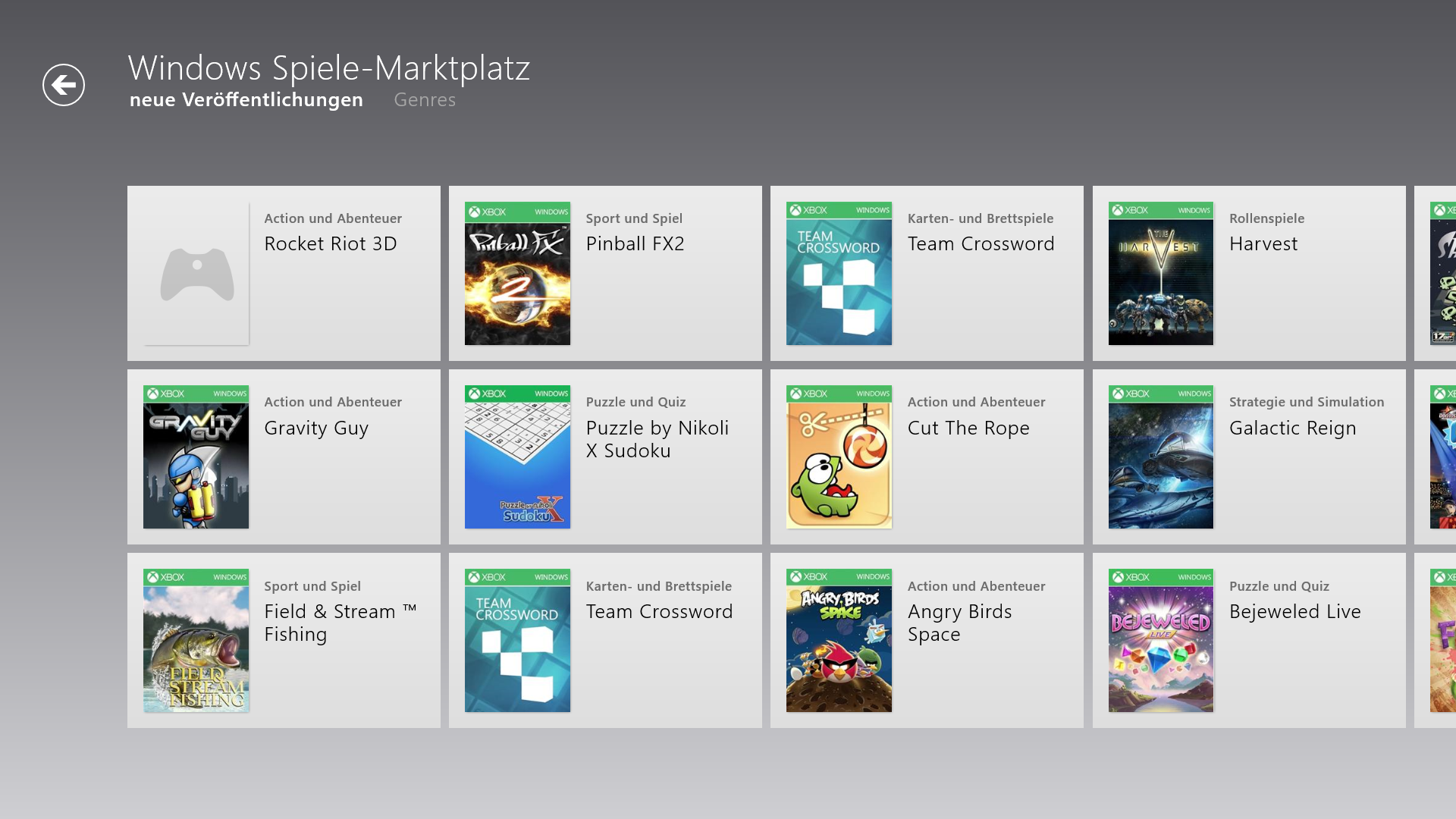Open Puzzle by Nikoli X Sudoku cover
1456x819 pixels.
click(x=517, y=457)
